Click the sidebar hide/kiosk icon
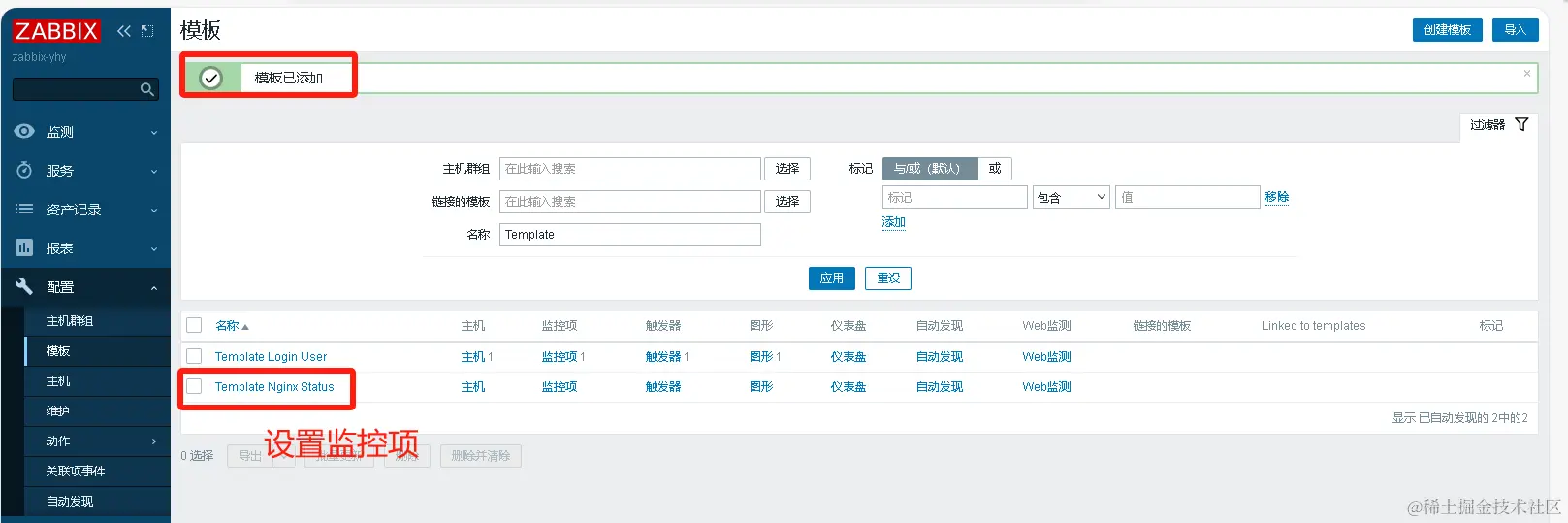The image size is (1568, 523). click(147, 31)
